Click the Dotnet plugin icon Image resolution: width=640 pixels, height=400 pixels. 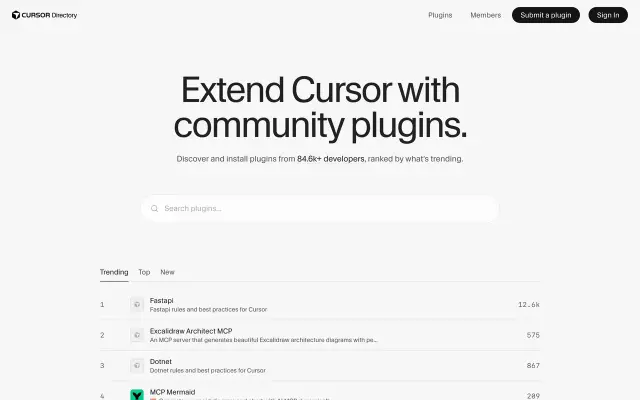click(137, 366)
